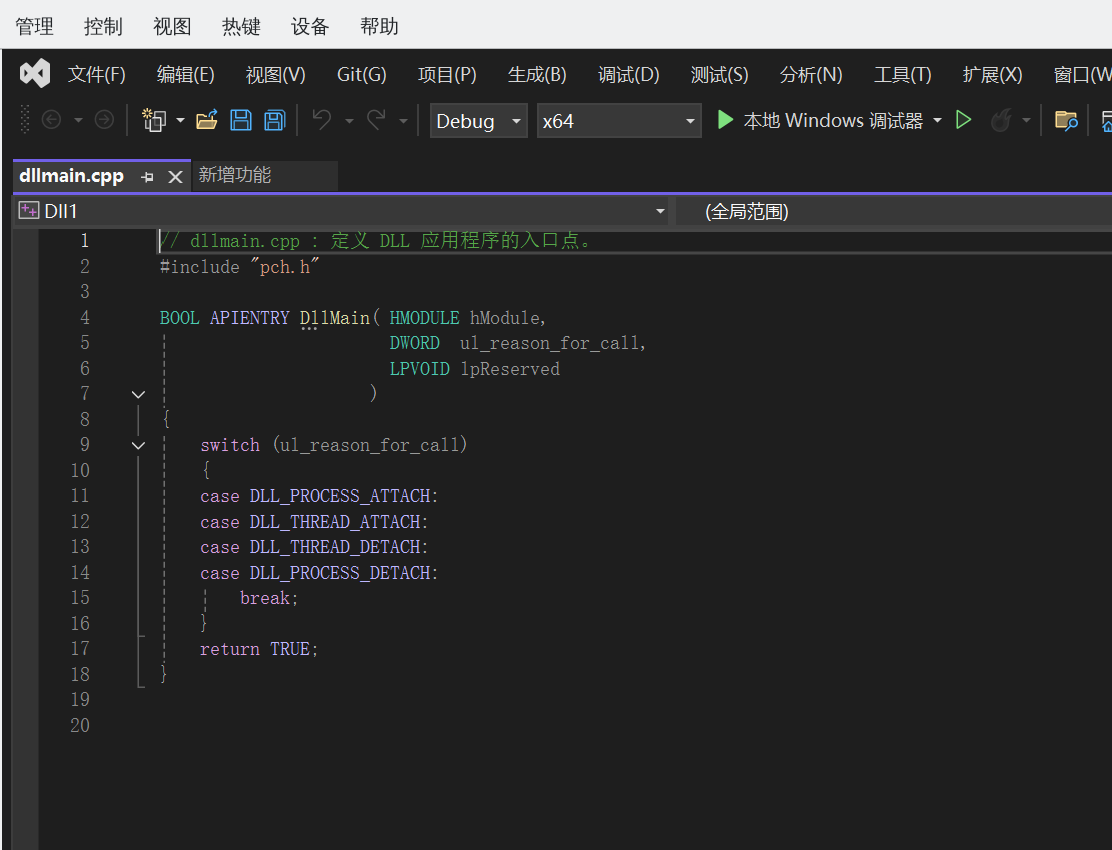Start without debugging using the hollow play icon

[x=963, y=121]
